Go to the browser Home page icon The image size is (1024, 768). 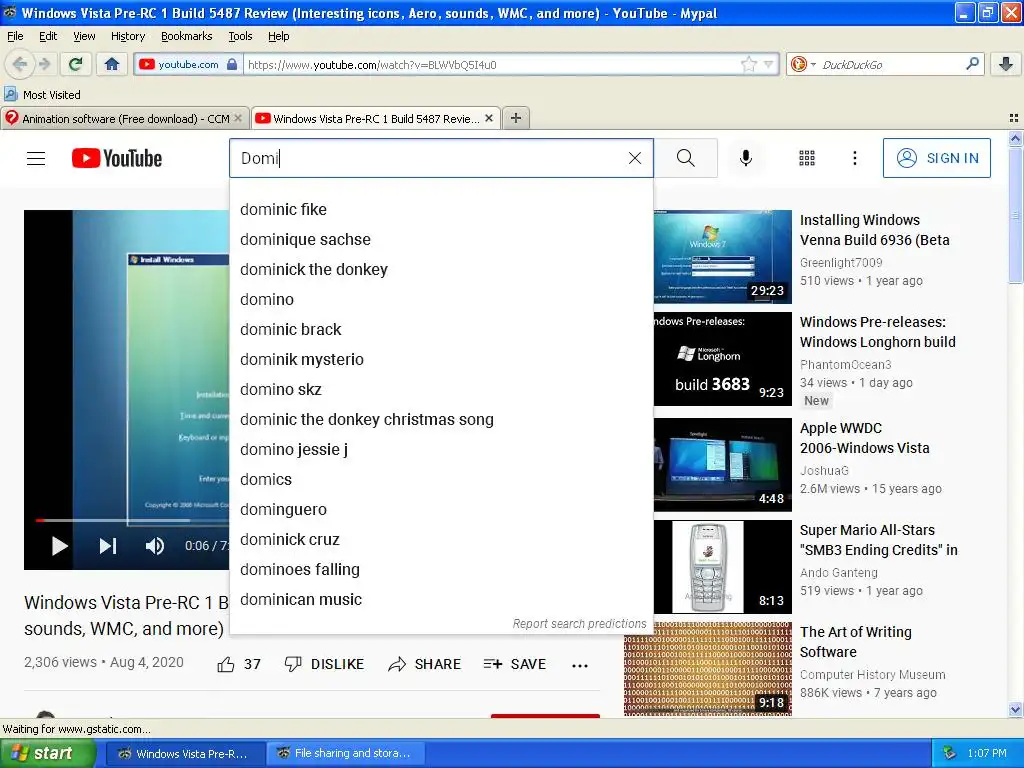[112, 64]
